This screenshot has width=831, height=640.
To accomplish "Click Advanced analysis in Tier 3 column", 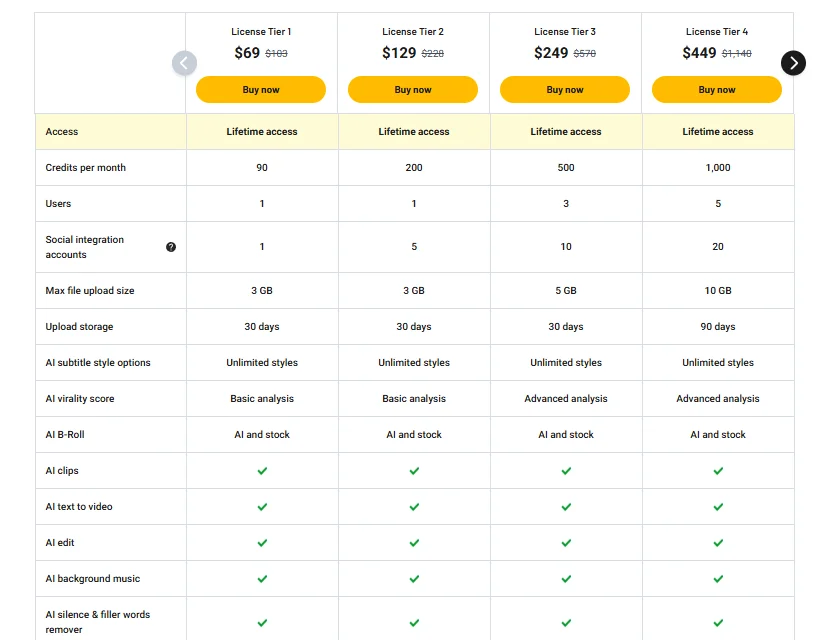I will (x=566, y=399).
